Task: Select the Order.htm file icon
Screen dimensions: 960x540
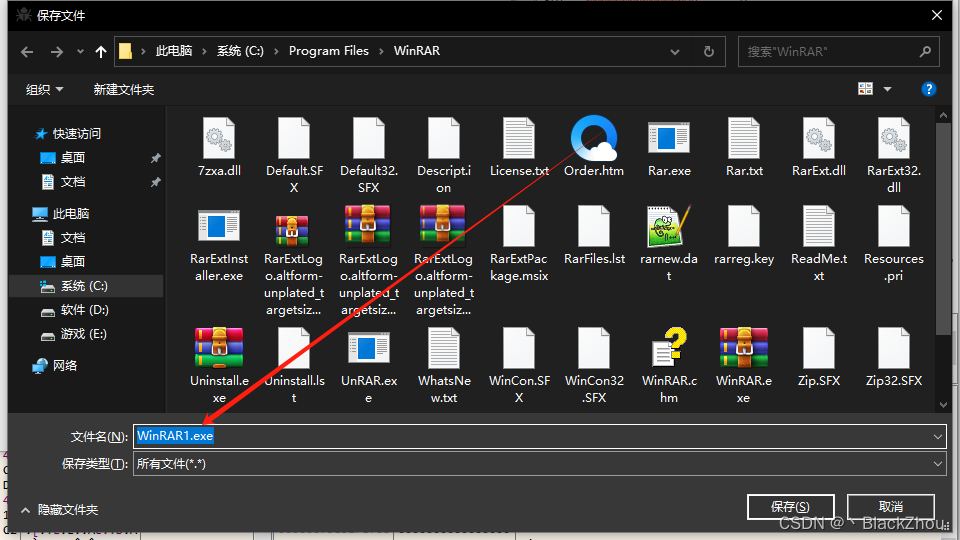Action: click(x=594, y=138)
